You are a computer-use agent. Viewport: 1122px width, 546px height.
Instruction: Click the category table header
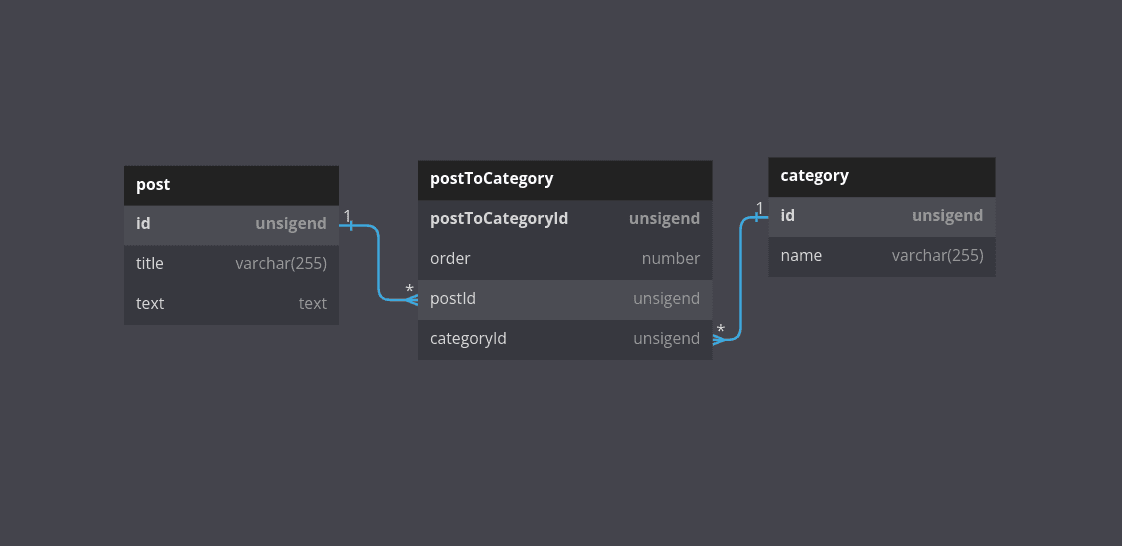[x=881, y=176]
